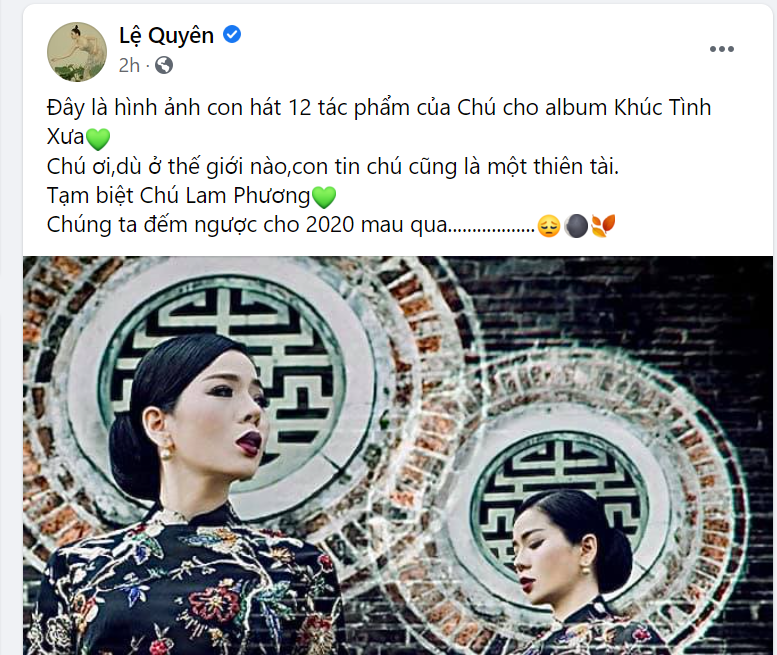Open the 2h post timestamp
The height and width of the screenshot is (655, 777).
pyautogui.click(x=129, y=65)
